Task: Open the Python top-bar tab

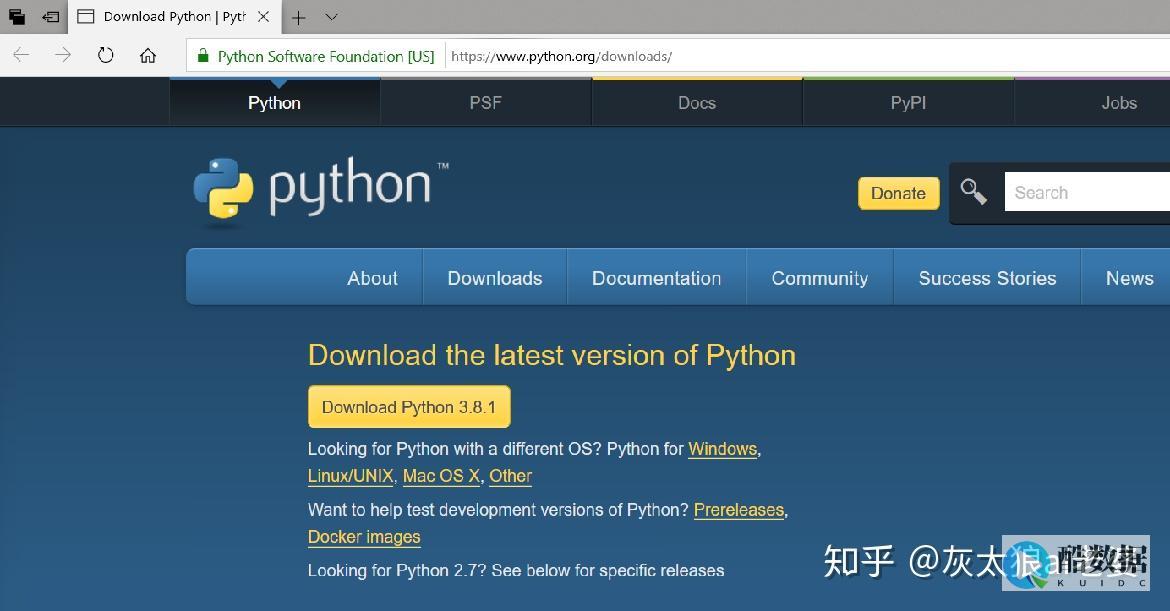Action: pos(275,103)
